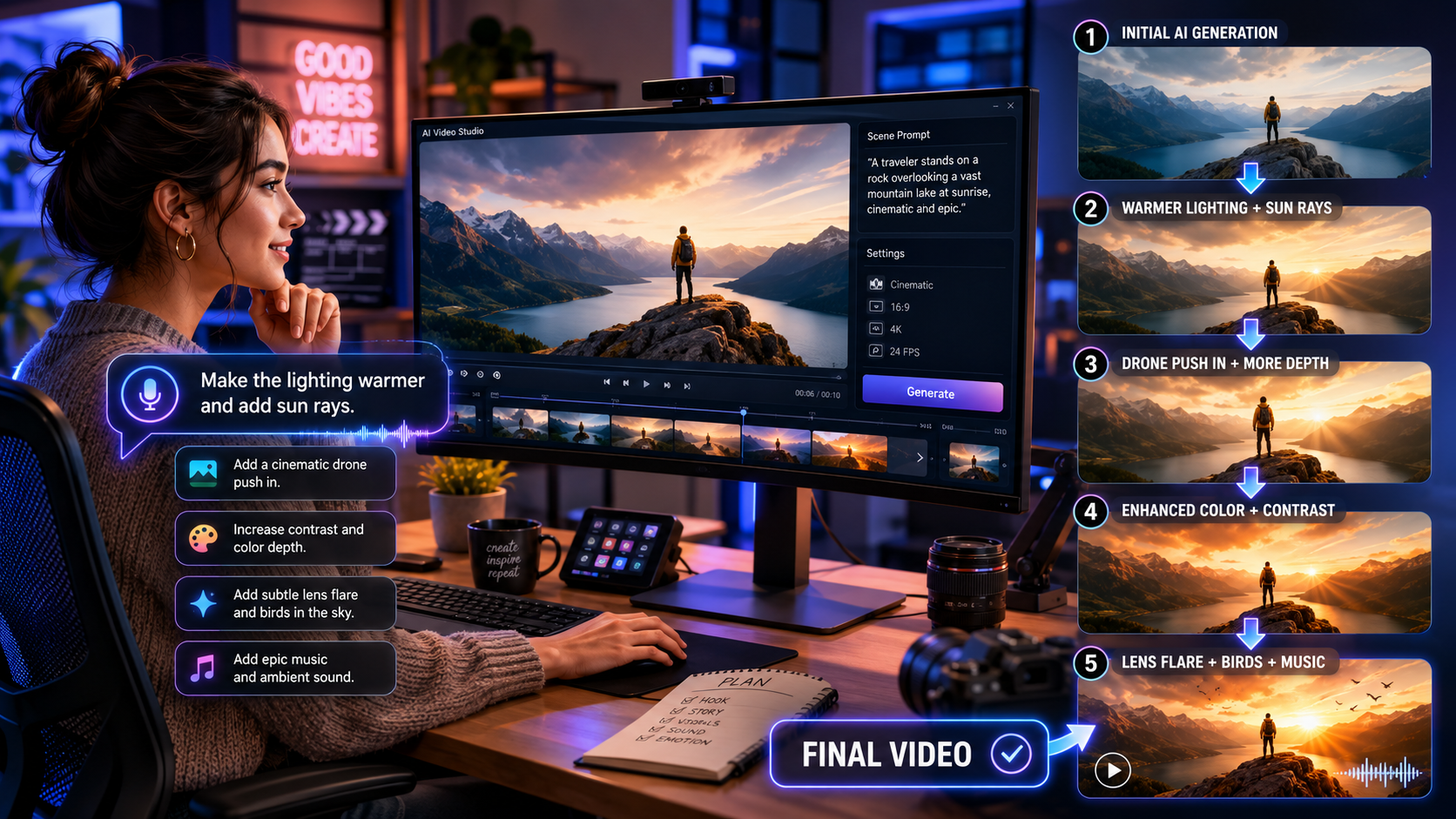This screenshot has height=819, width=1456.
Task: Open the Warmer Lighting + Sun Rays thumbnail
Action: 1254,270
